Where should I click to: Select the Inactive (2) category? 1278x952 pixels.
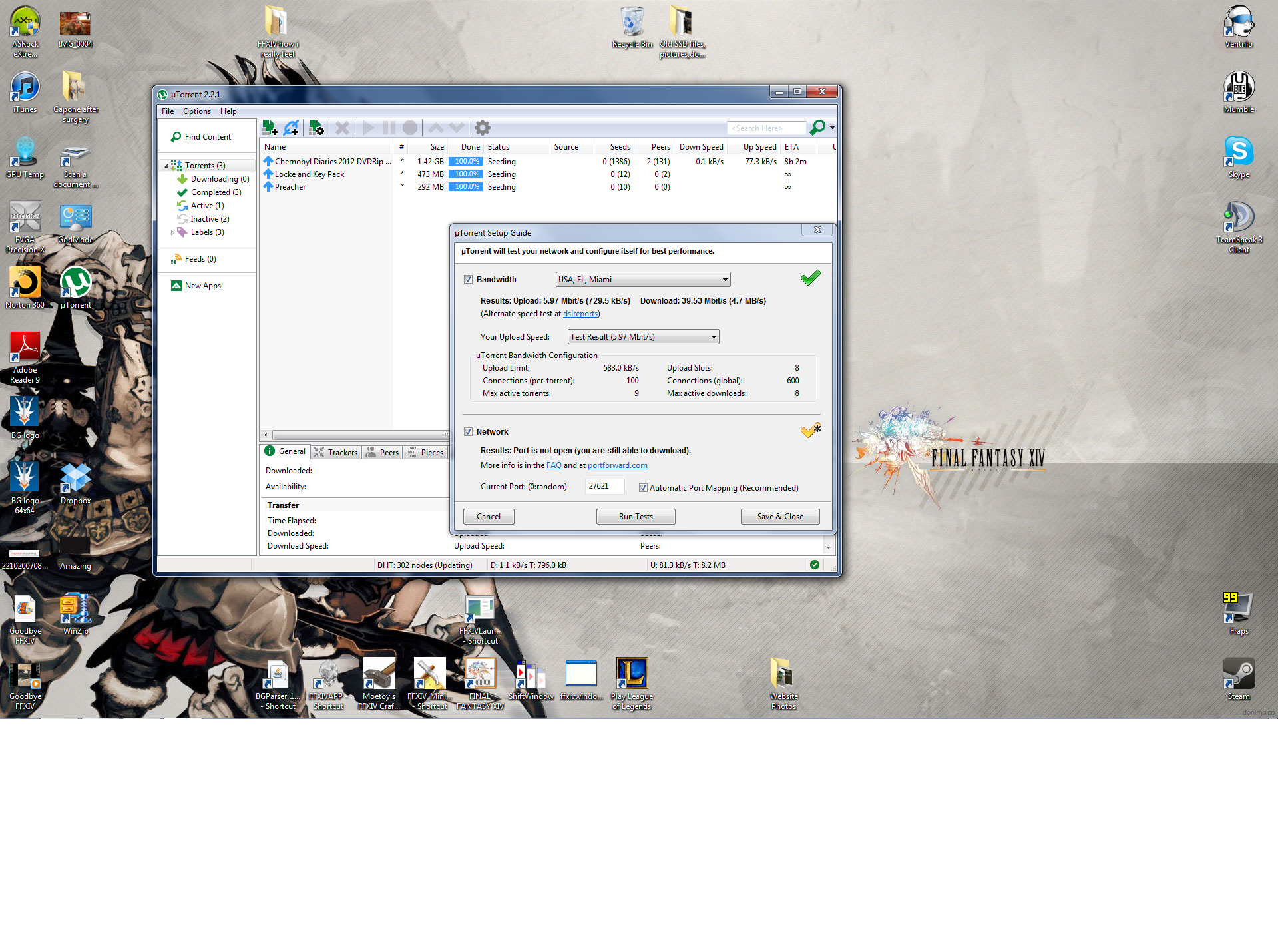[x=210, y=219]
